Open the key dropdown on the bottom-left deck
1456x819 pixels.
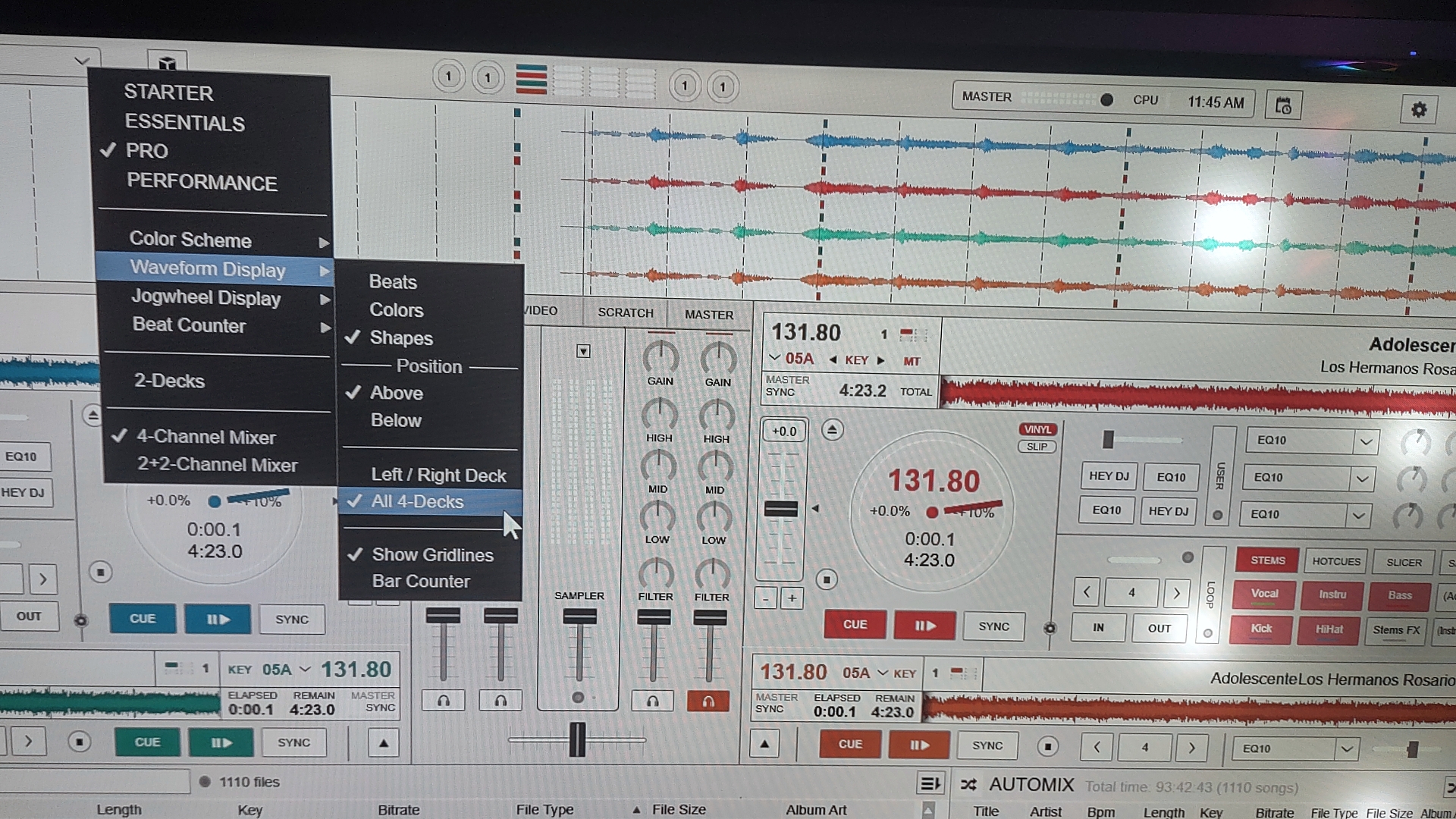[x=305, y=669]
